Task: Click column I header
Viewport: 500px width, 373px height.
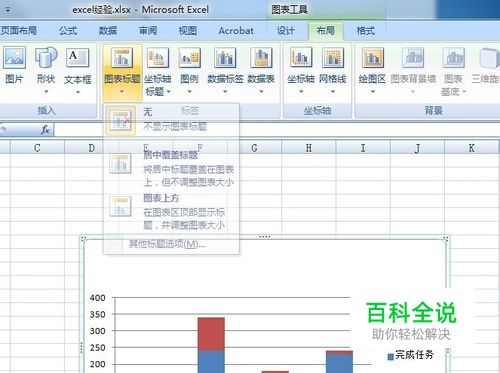Action: [363, 148]
